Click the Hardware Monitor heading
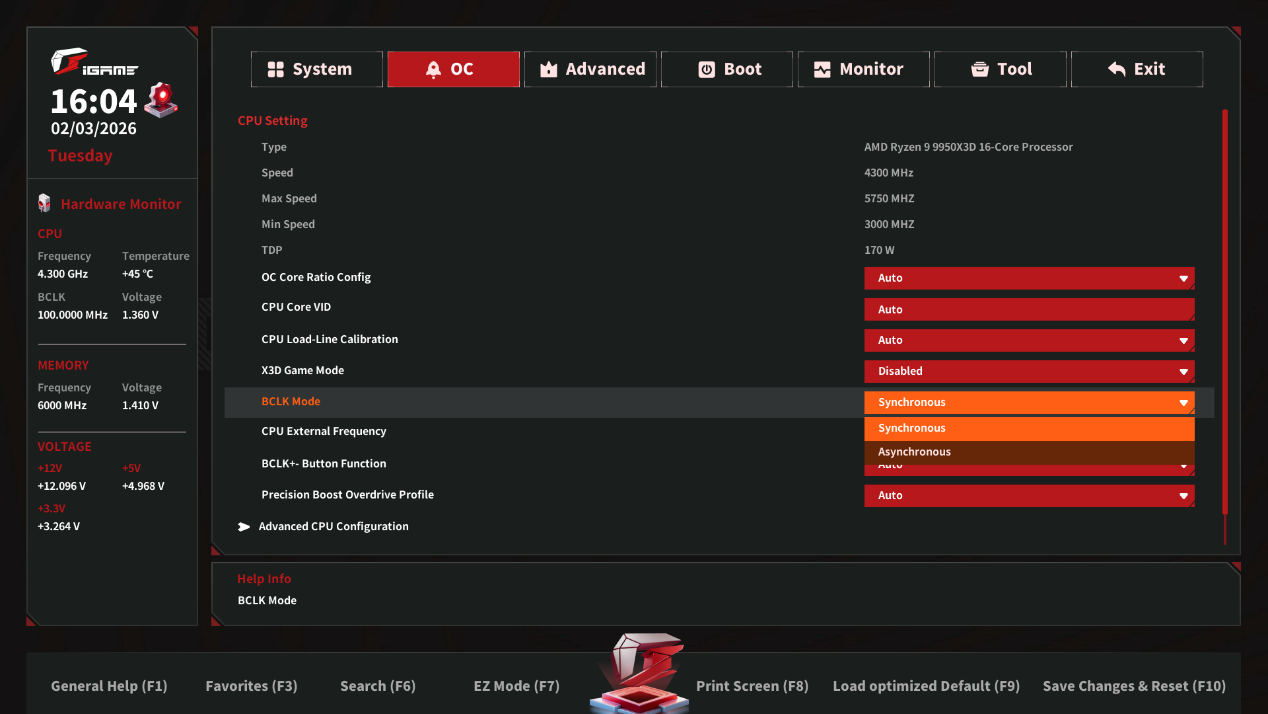The width and height of the screenshot is (1268, 714). (121, 204)
